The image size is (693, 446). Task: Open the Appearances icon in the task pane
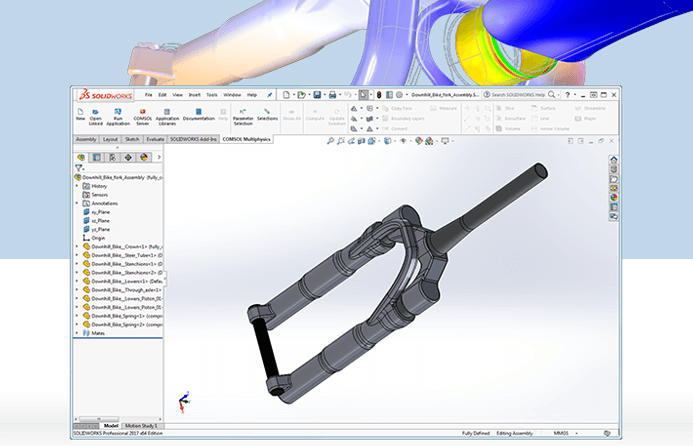pos(614,198)
